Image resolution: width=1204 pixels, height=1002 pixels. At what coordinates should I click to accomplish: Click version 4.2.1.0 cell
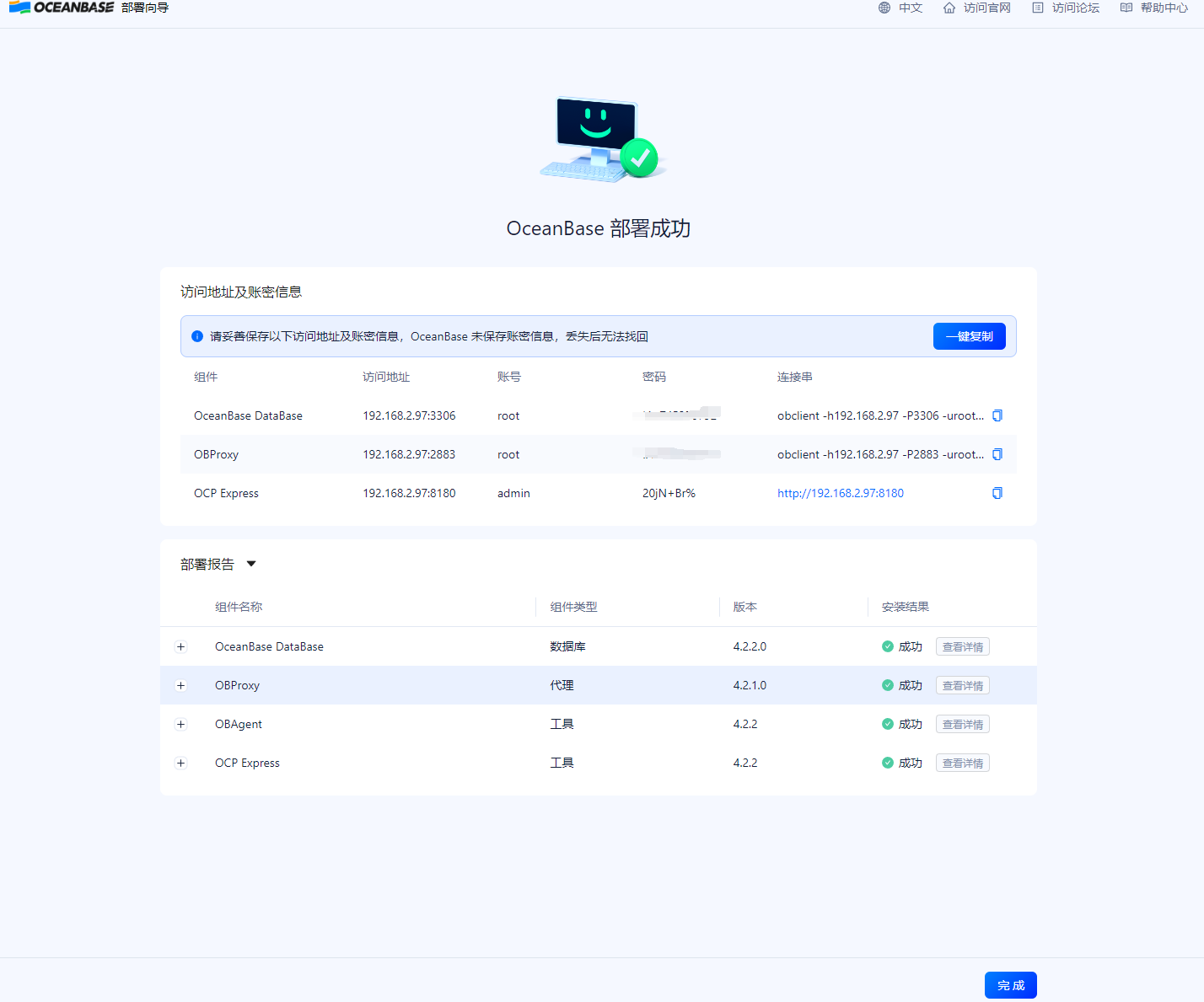point(750,685)
